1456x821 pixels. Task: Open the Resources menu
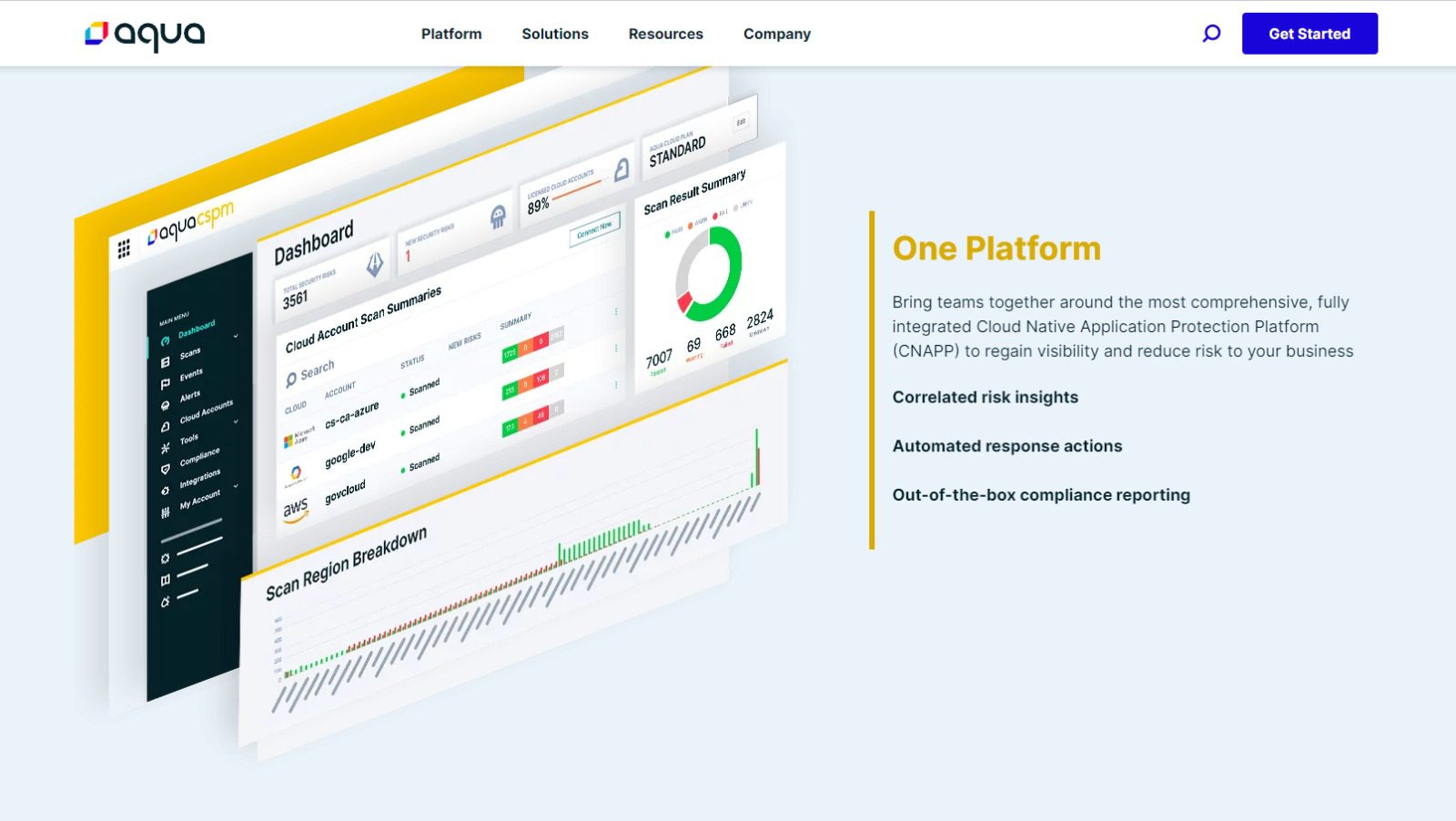tap(666, 34)
